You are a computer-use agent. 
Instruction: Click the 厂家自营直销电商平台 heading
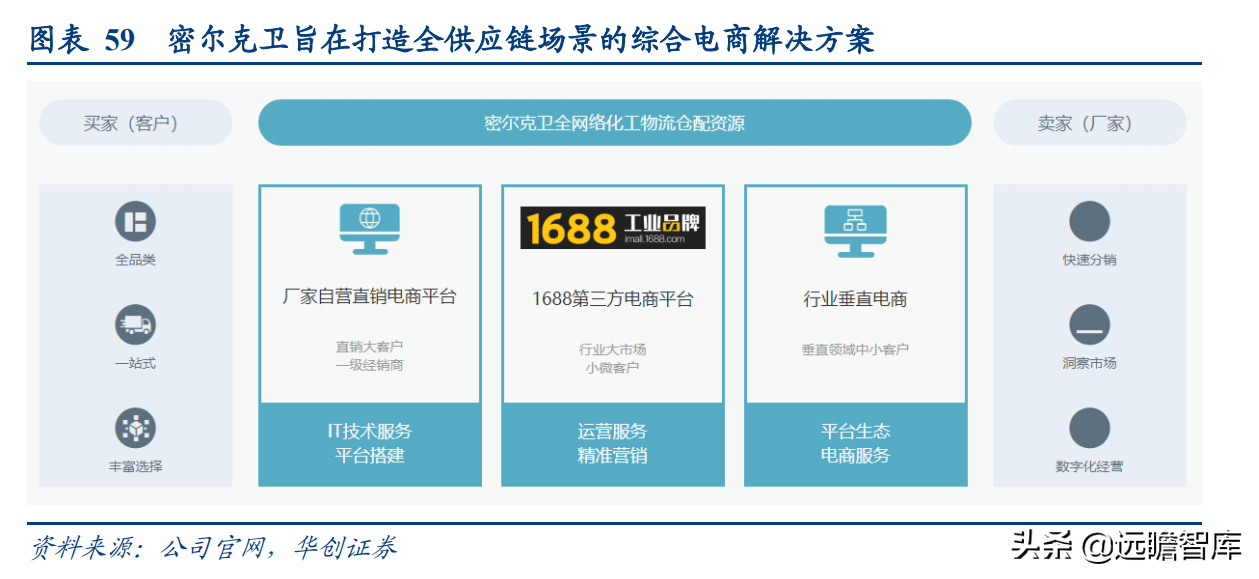pyautogui.click(x=370, y=297)
